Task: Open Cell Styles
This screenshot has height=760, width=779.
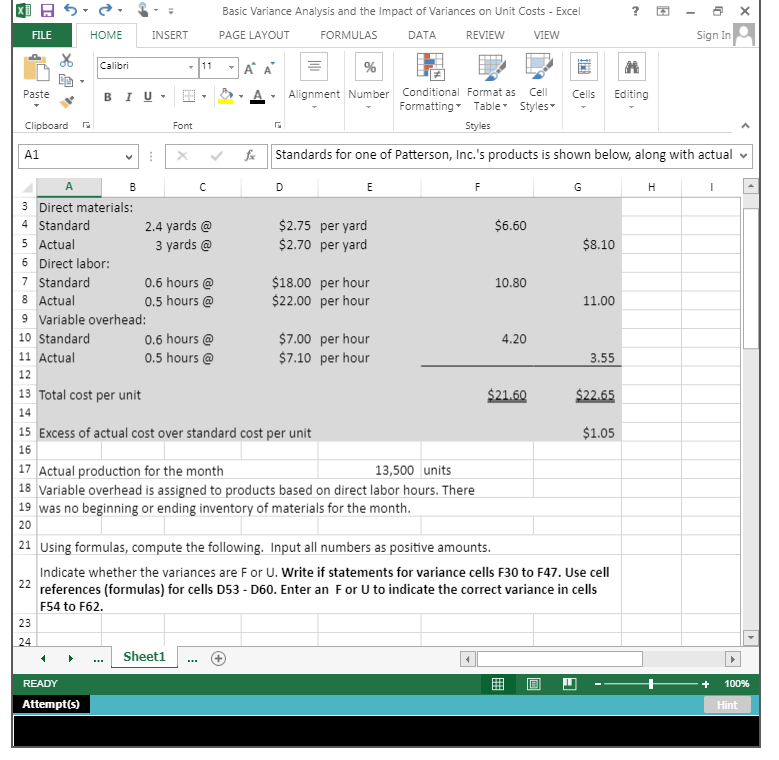Action: coord(538,83)
